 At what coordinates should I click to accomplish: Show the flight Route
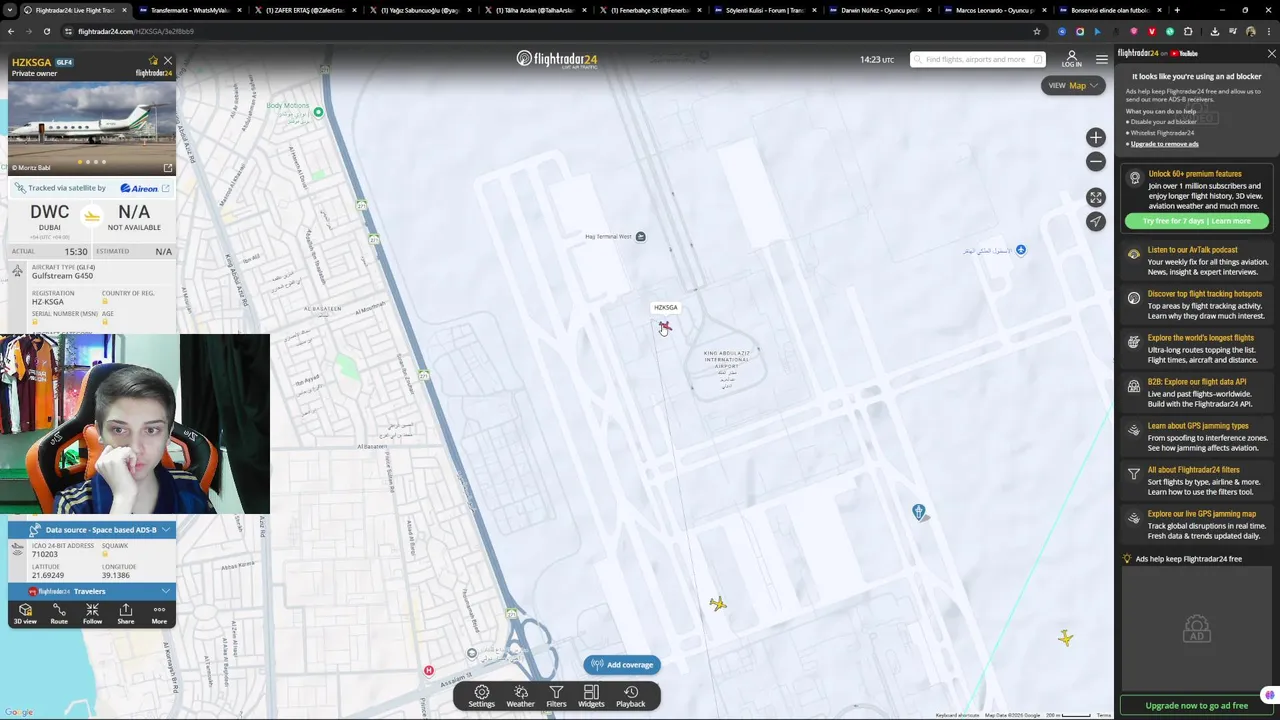pyautogui.click(x=59, y=614)
